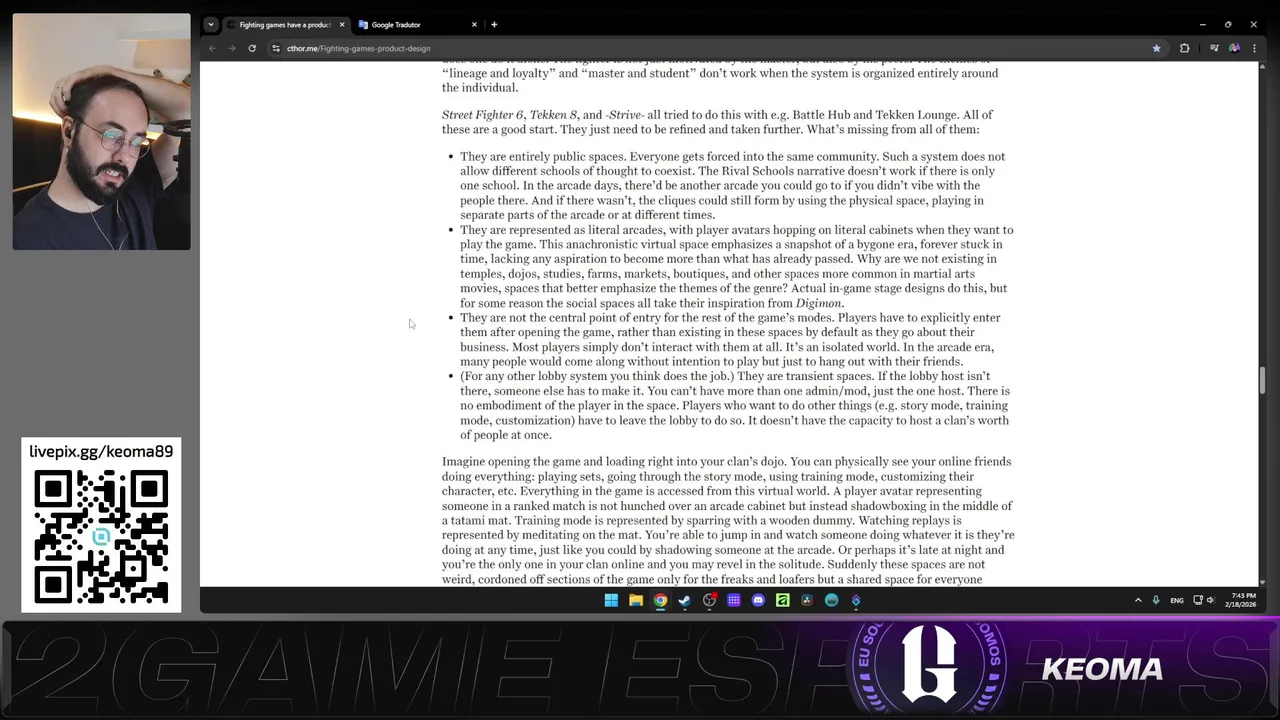Bookmark this page with star icon

coord(1156,48)
